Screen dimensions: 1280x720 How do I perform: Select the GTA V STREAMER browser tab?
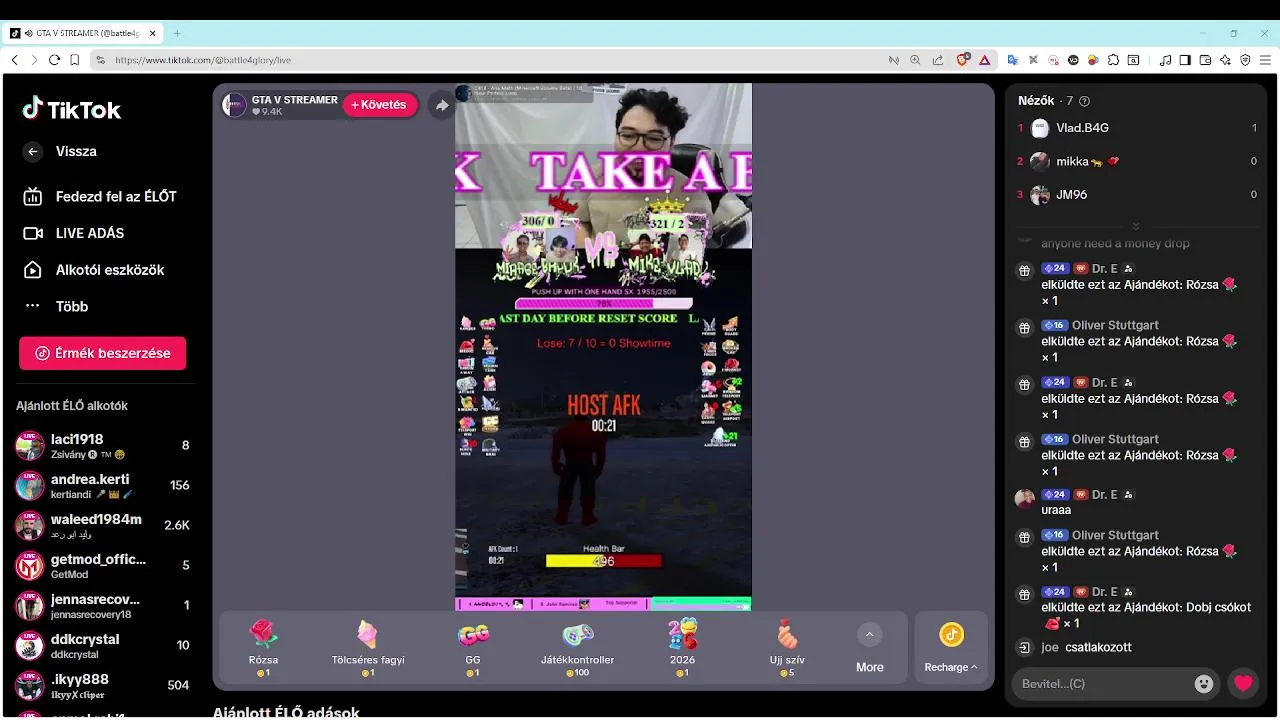[x=83, y=33]
